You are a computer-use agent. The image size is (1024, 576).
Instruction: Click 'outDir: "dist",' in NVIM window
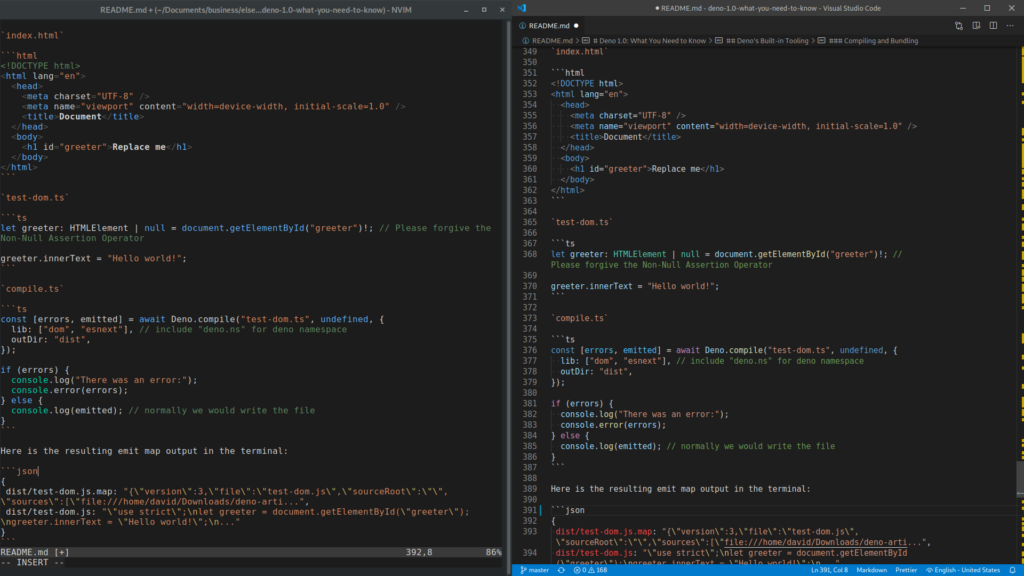coord(50,339)
